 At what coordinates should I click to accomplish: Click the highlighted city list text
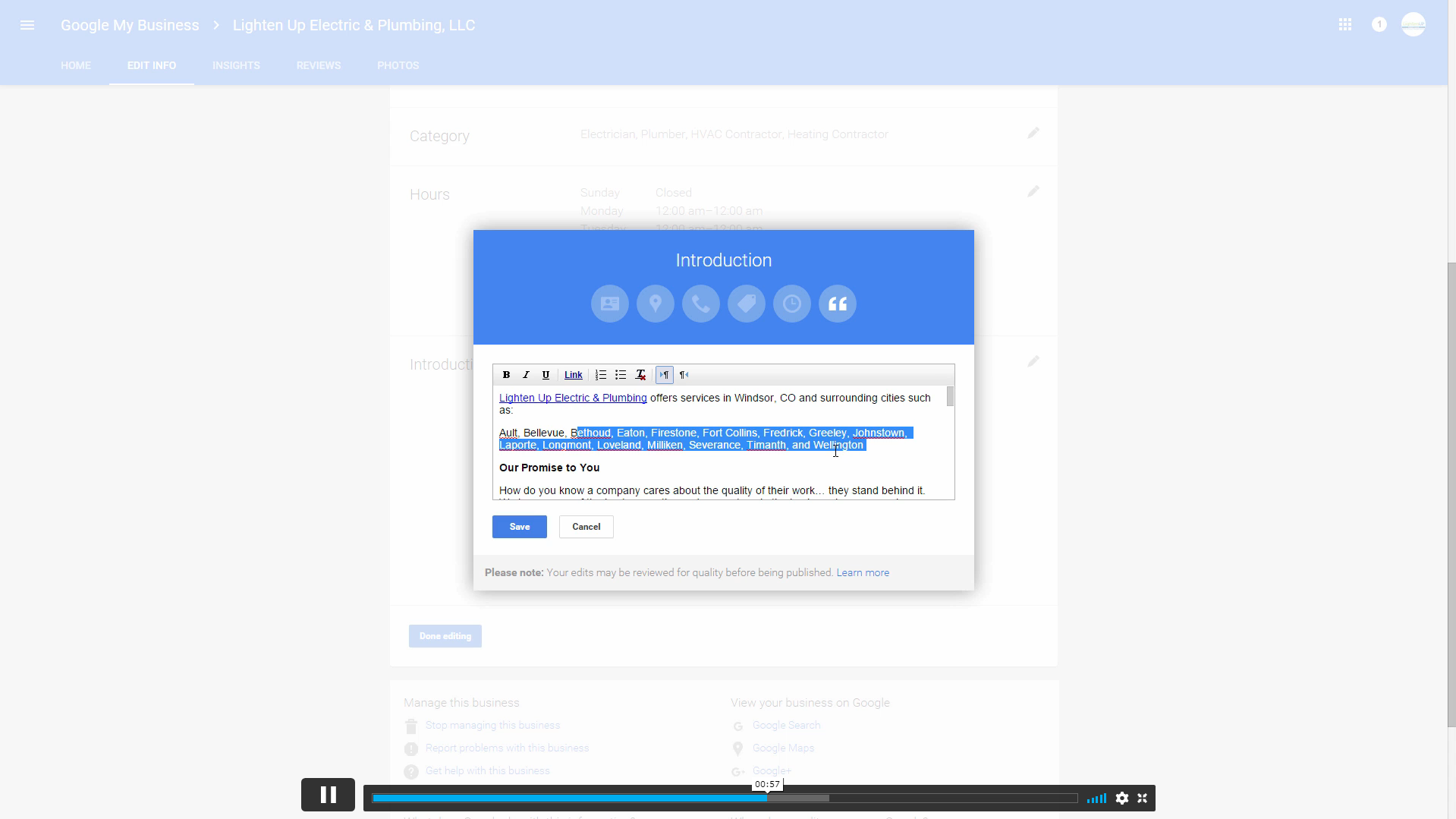[706, 439]
